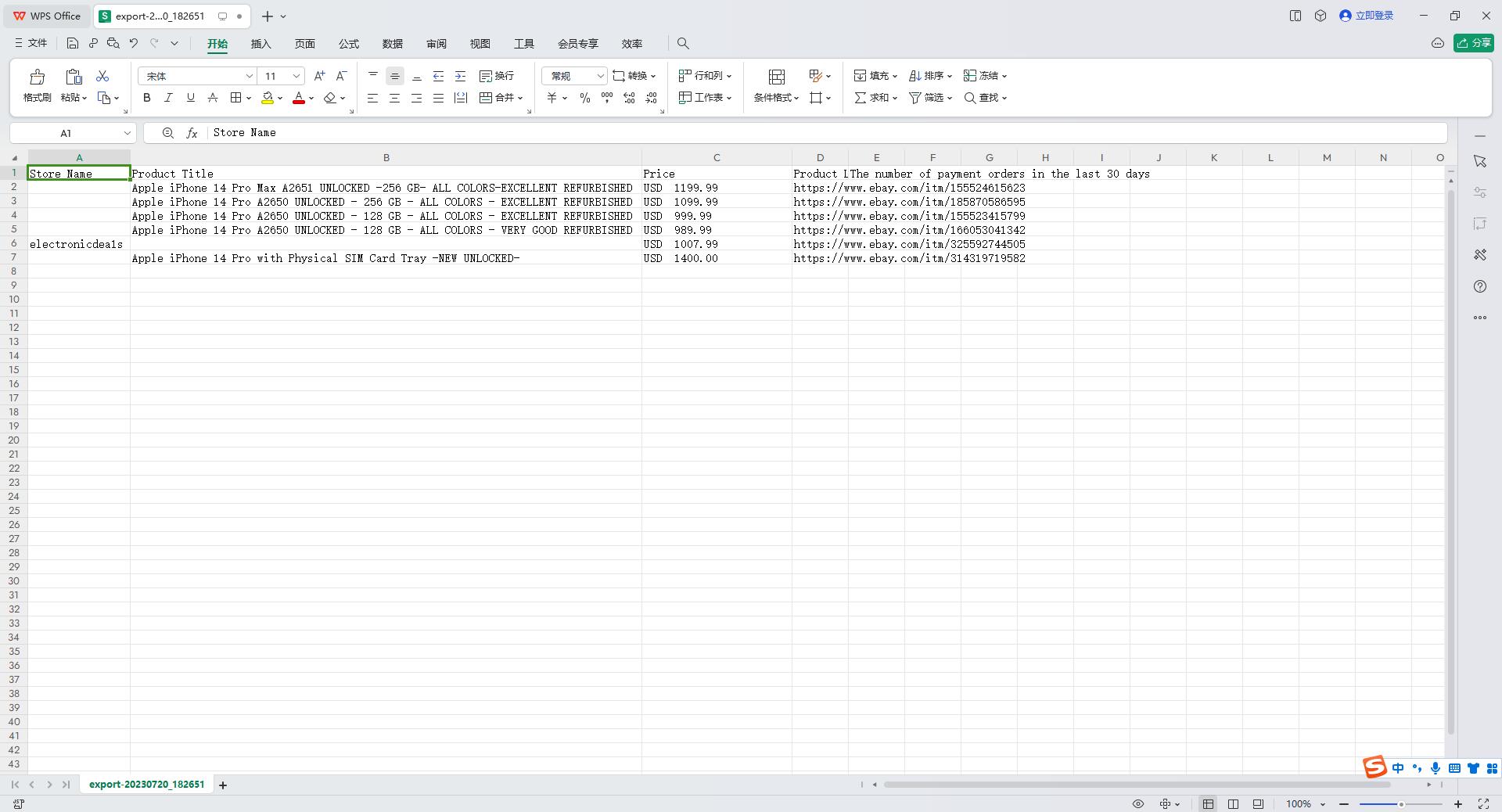Click the 求和 AutoSum button
This screenshot has height=812, width=1502.
[875, 98]
